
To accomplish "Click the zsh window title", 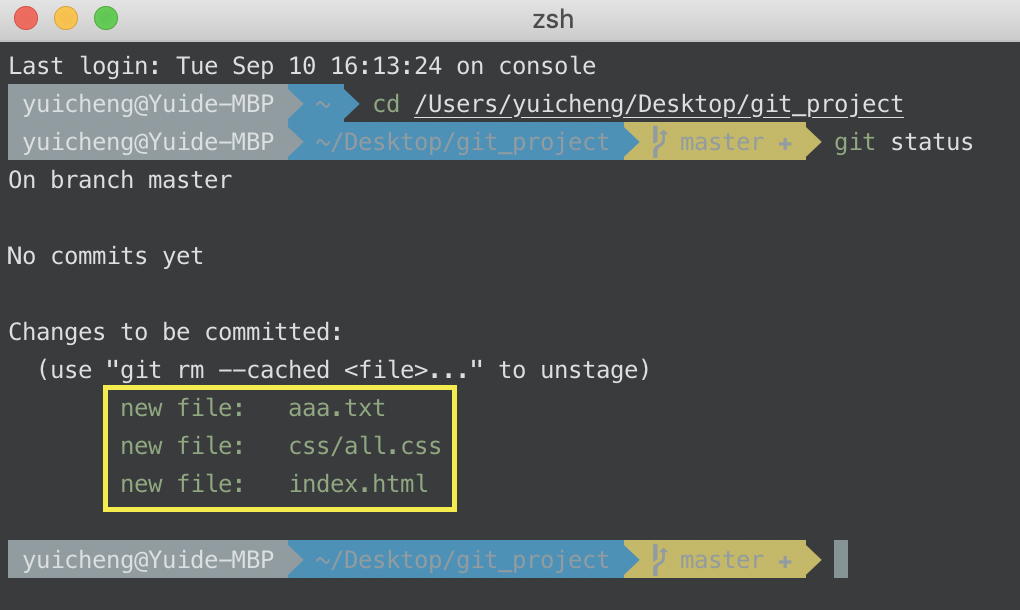I will [553, 19].
